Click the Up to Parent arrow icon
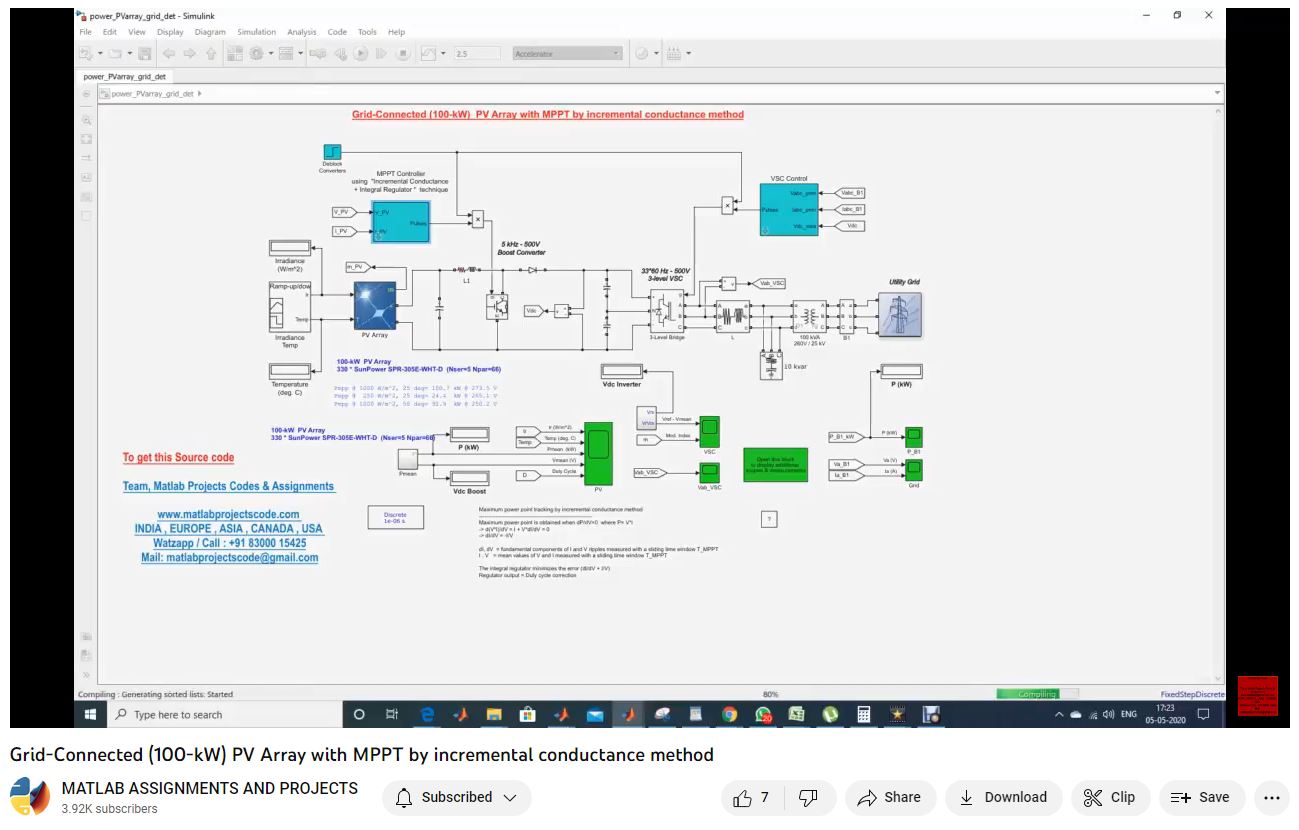 click(x=210, y=54)
